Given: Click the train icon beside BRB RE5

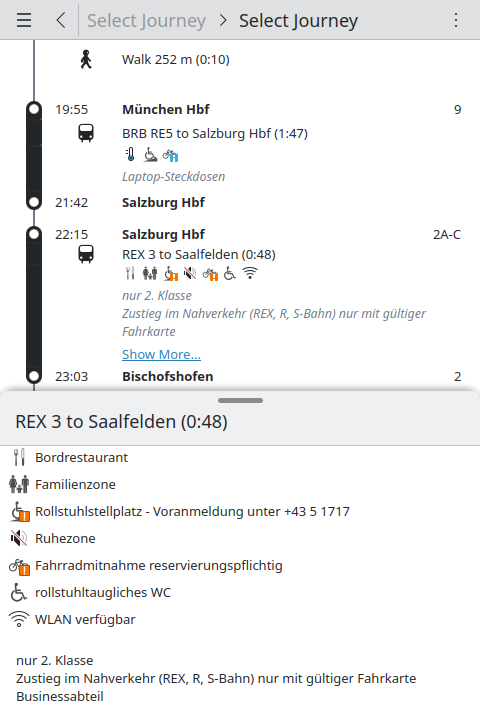Looking at the screenshot, I should click(x=86, y=133).
